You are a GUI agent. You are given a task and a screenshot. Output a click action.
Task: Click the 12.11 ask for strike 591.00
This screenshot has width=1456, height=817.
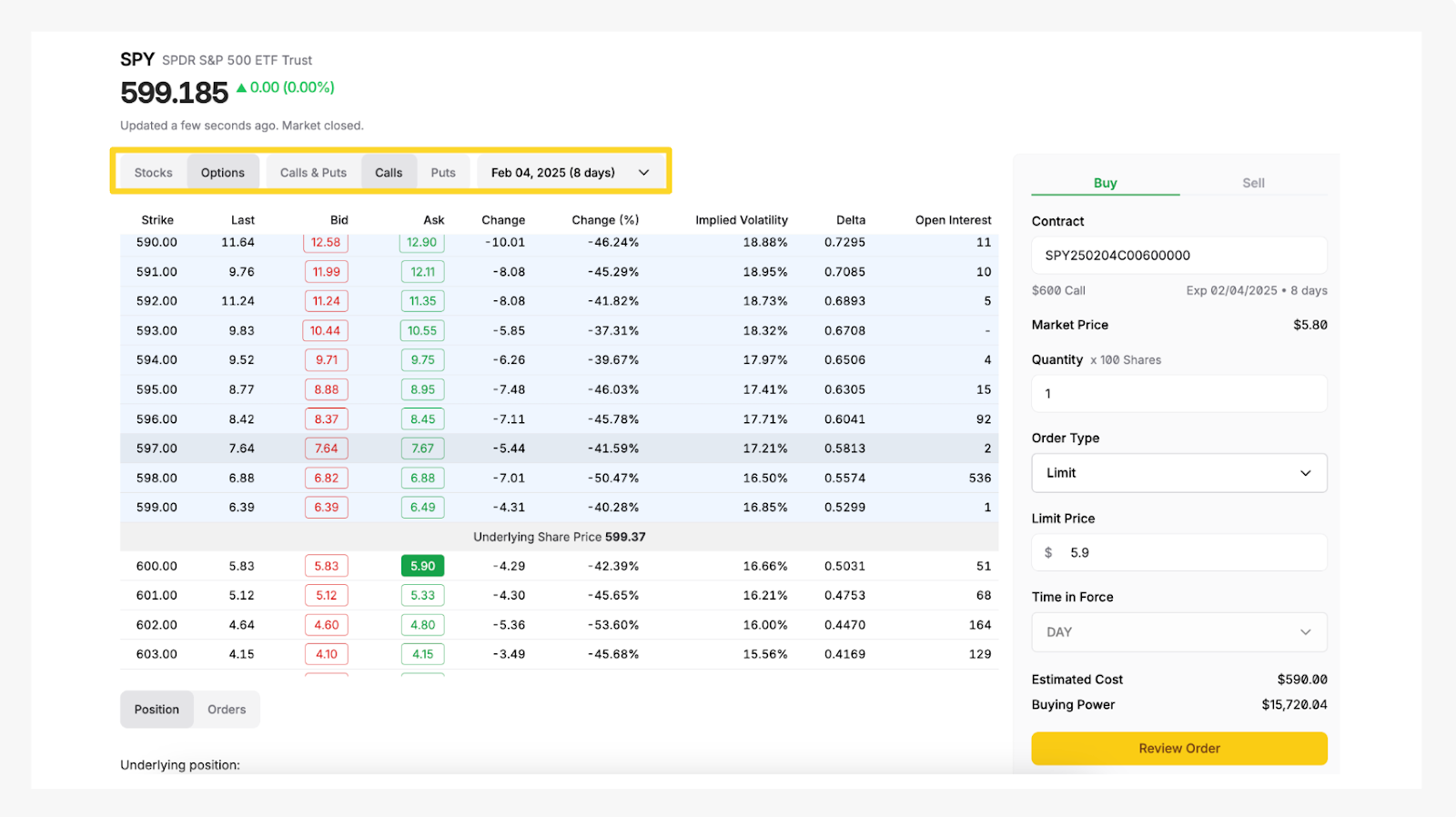tap(422, 272)
